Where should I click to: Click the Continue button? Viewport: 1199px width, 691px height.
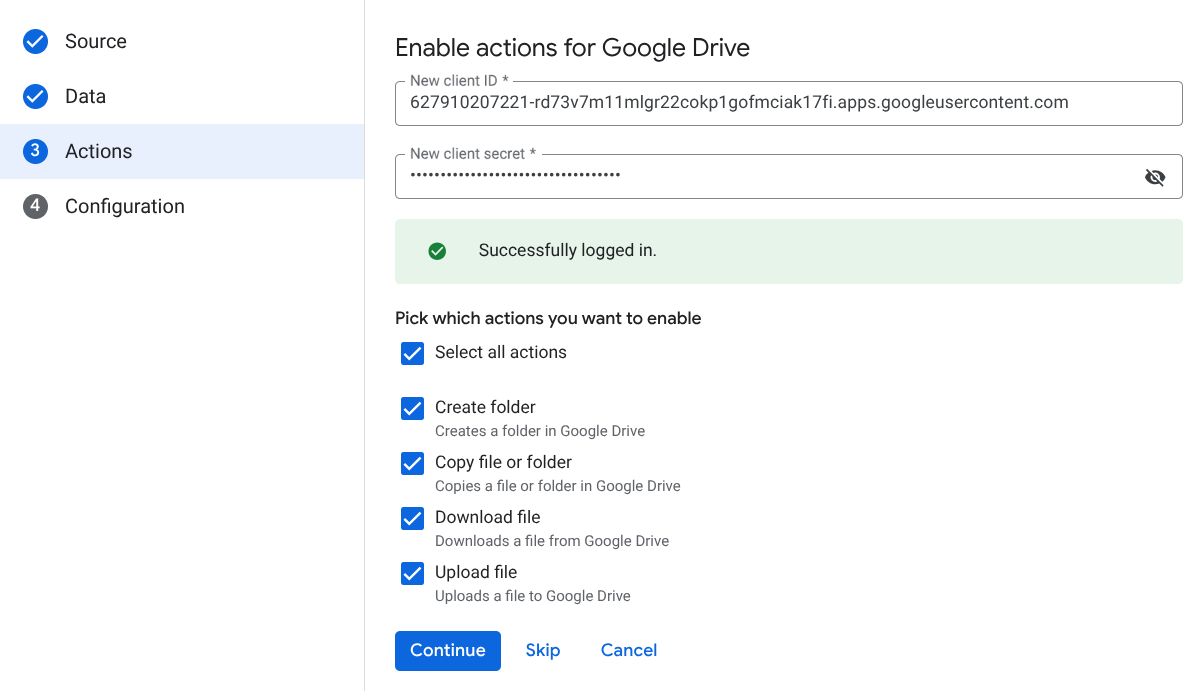[x=447, y=650]
